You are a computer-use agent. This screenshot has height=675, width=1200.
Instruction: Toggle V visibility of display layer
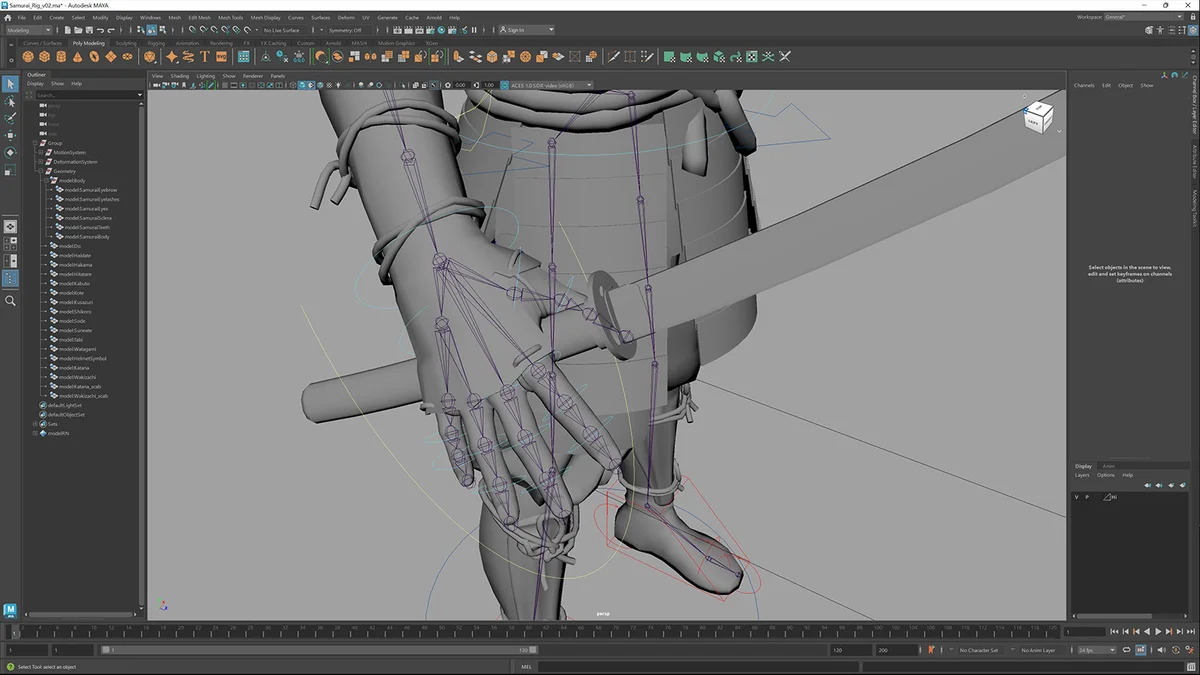tap(1077, 497)
